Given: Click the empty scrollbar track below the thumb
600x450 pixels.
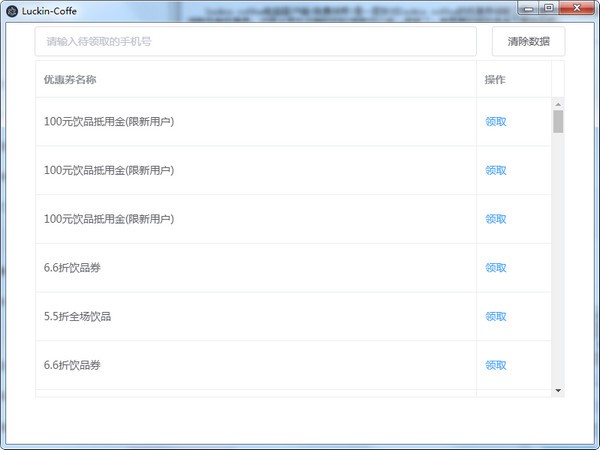Looking at the screenshot, I should click(558, 260).
